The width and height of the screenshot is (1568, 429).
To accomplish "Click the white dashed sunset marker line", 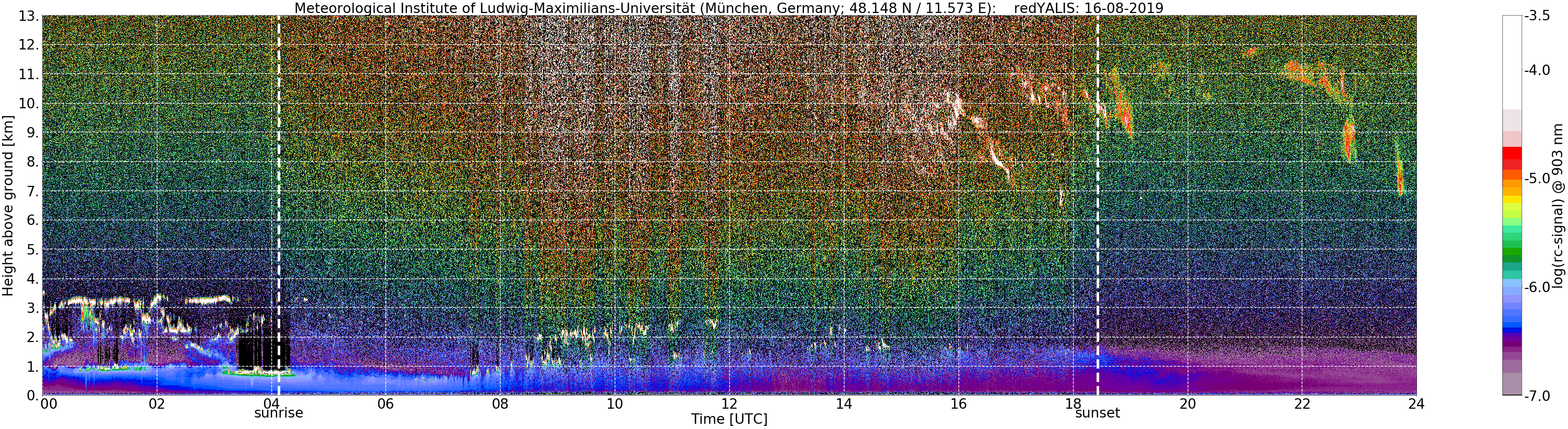I will point(1098,205).
